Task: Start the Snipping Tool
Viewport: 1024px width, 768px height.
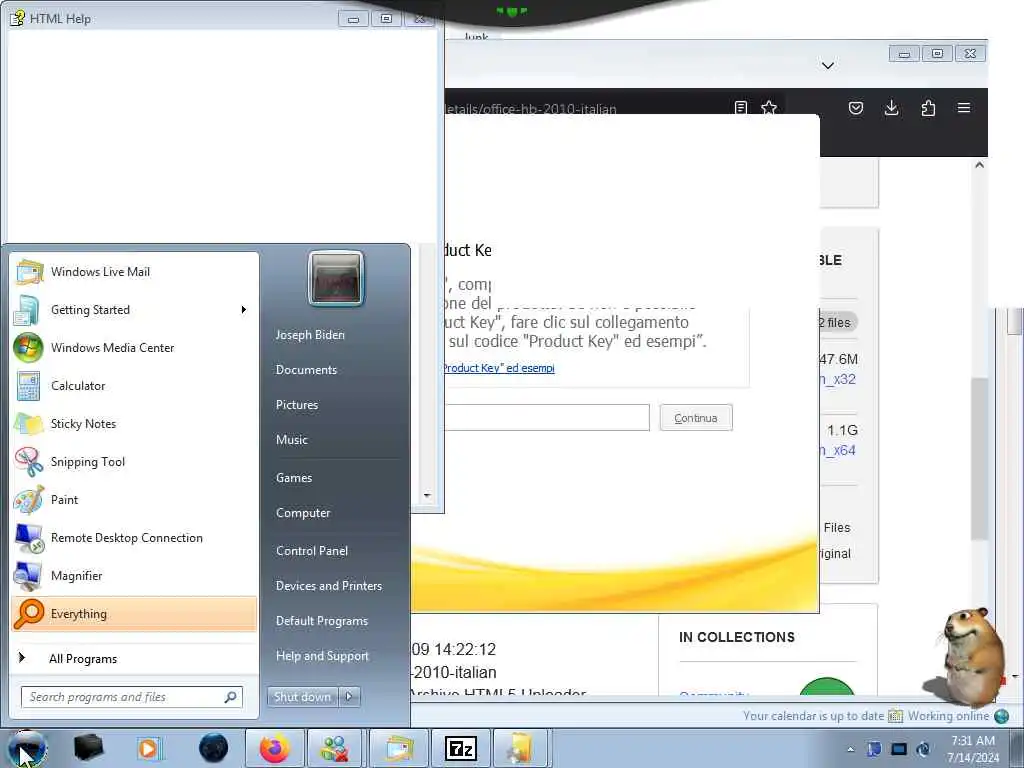Action: [134, 462]
